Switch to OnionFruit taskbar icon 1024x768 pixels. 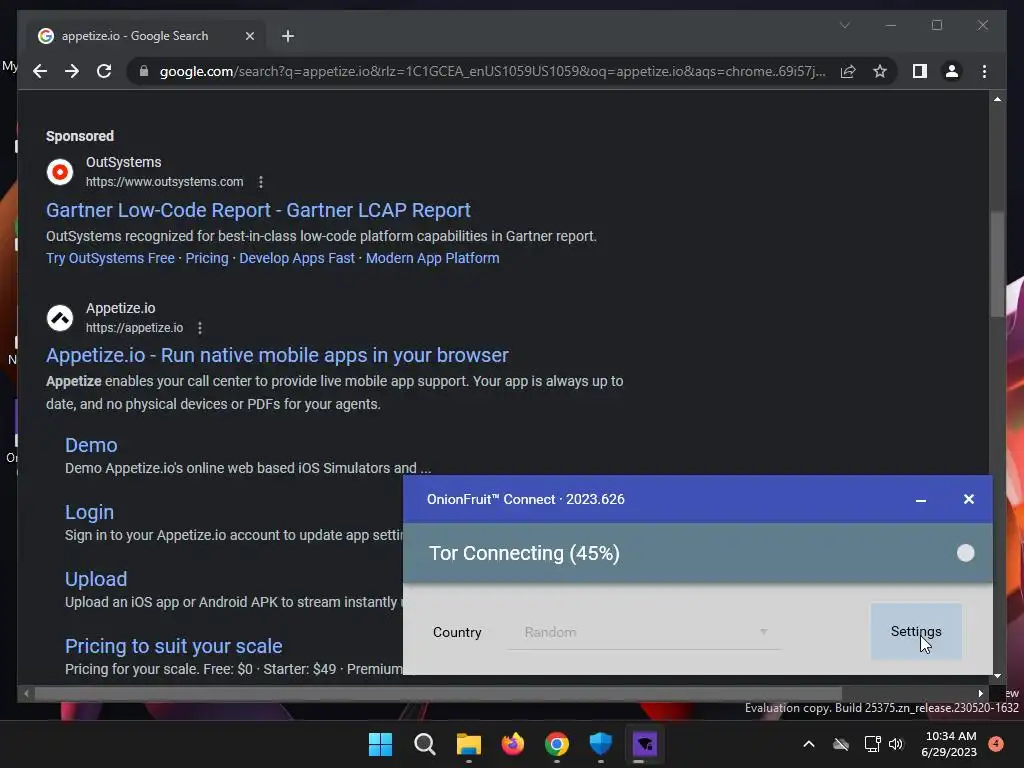coord(645,744)
